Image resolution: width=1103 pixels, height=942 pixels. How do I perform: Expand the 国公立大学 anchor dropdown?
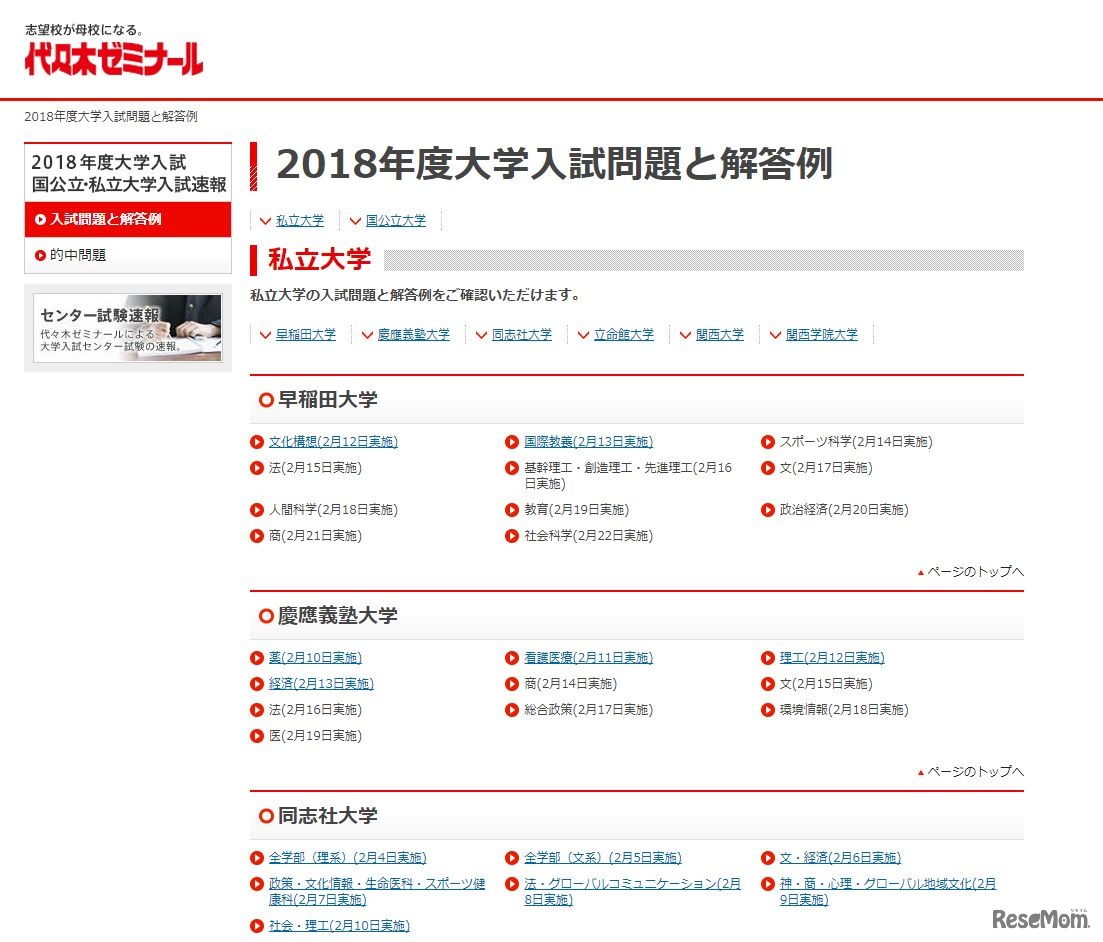point(396,220)
